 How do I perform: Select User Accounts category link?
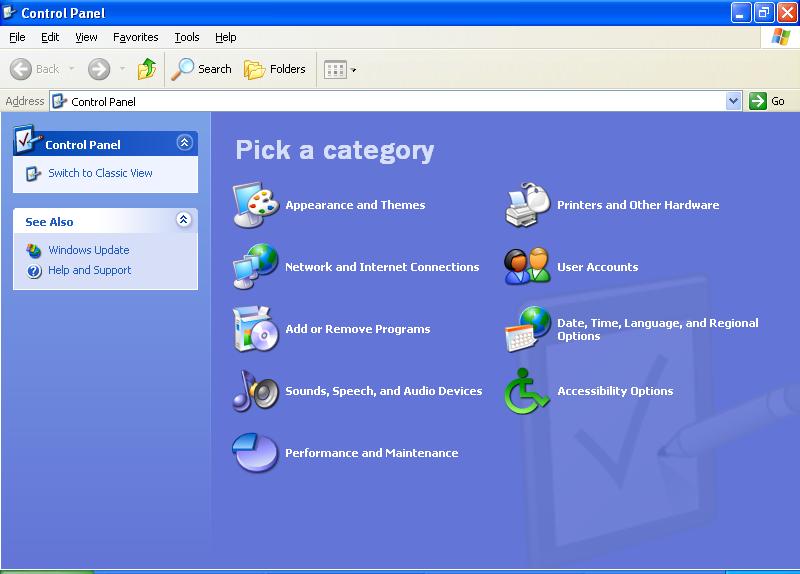[597, 267]
